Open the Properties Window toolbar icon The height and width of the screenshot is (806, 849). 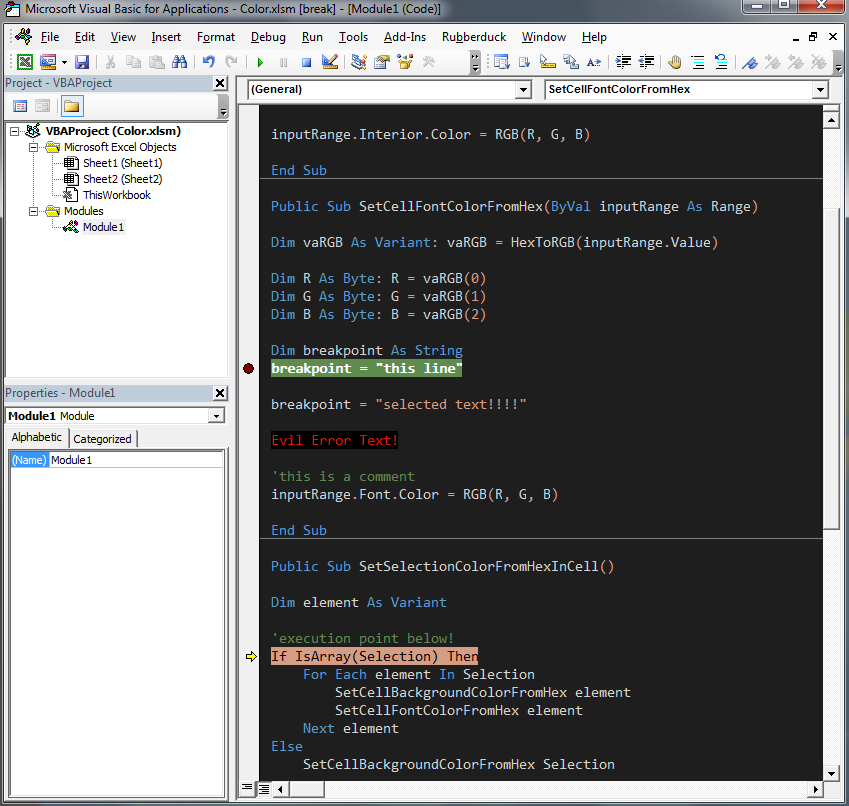coord(382,62)
